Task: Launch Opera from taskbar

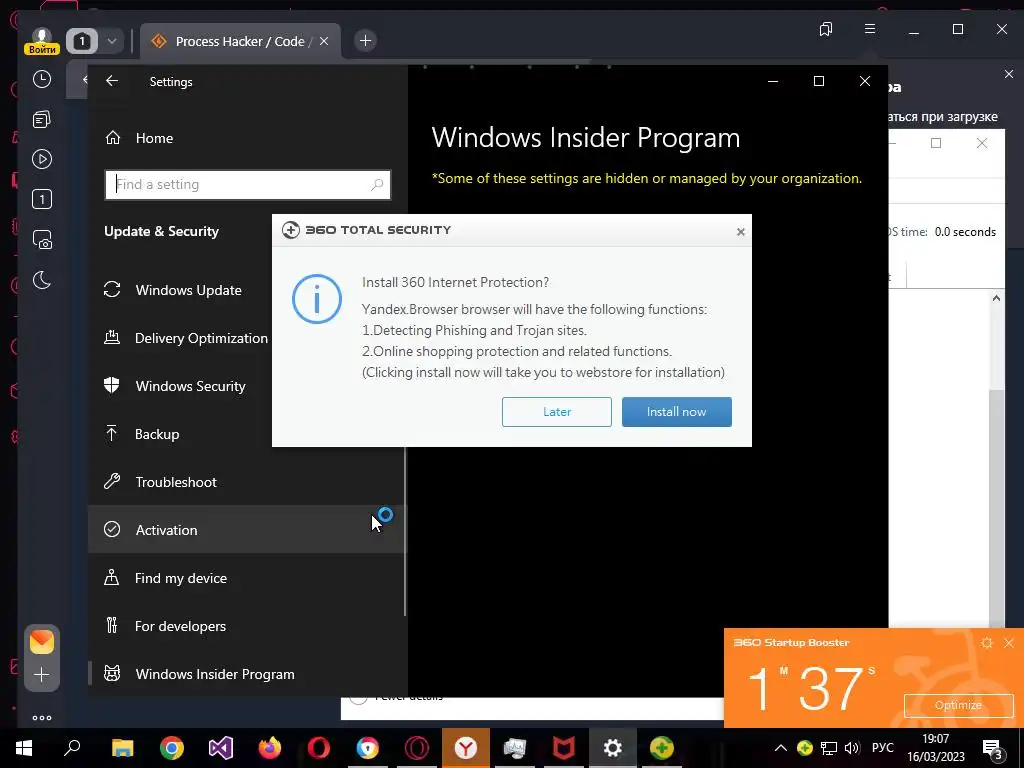Action: 319,748
